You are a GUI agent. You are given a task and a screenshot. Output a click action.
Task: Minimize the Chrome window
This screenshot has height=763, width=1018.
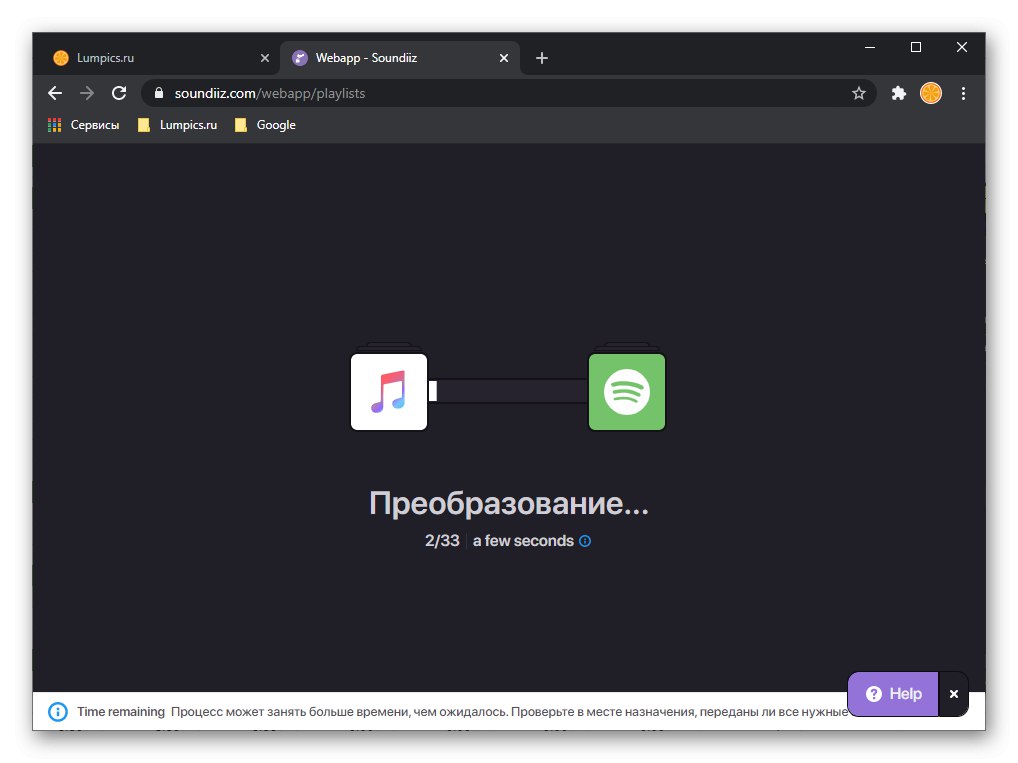870,47
